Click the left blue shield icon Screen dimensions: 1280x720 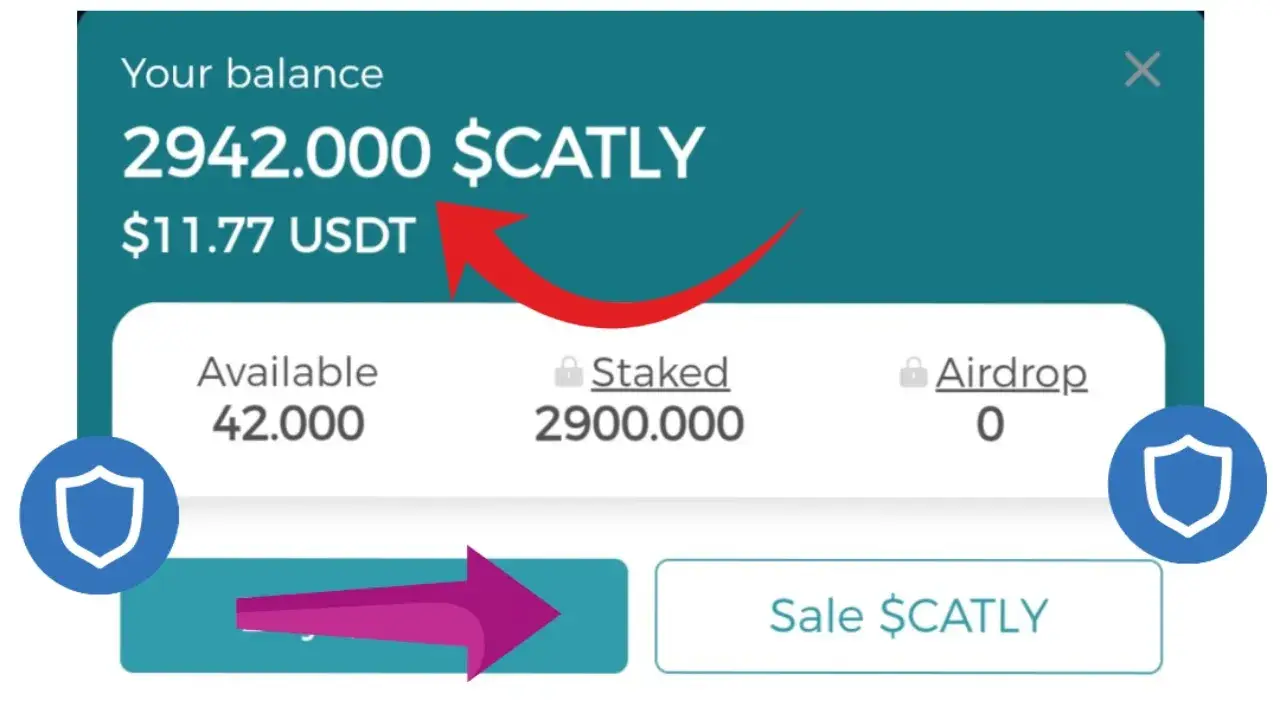[99, 516]
